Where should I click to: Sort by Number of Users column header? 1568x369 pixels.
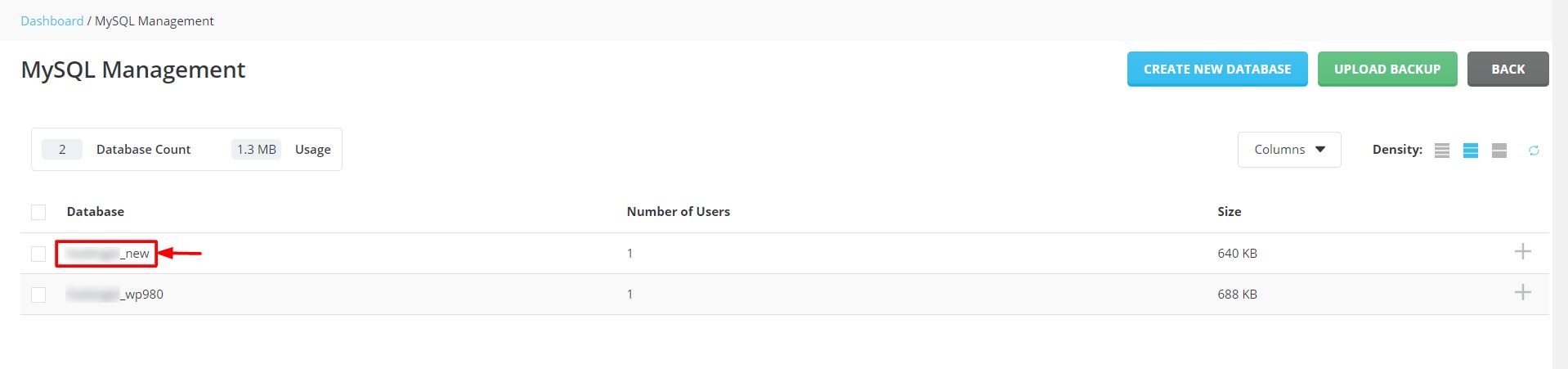tap(679, 211)
